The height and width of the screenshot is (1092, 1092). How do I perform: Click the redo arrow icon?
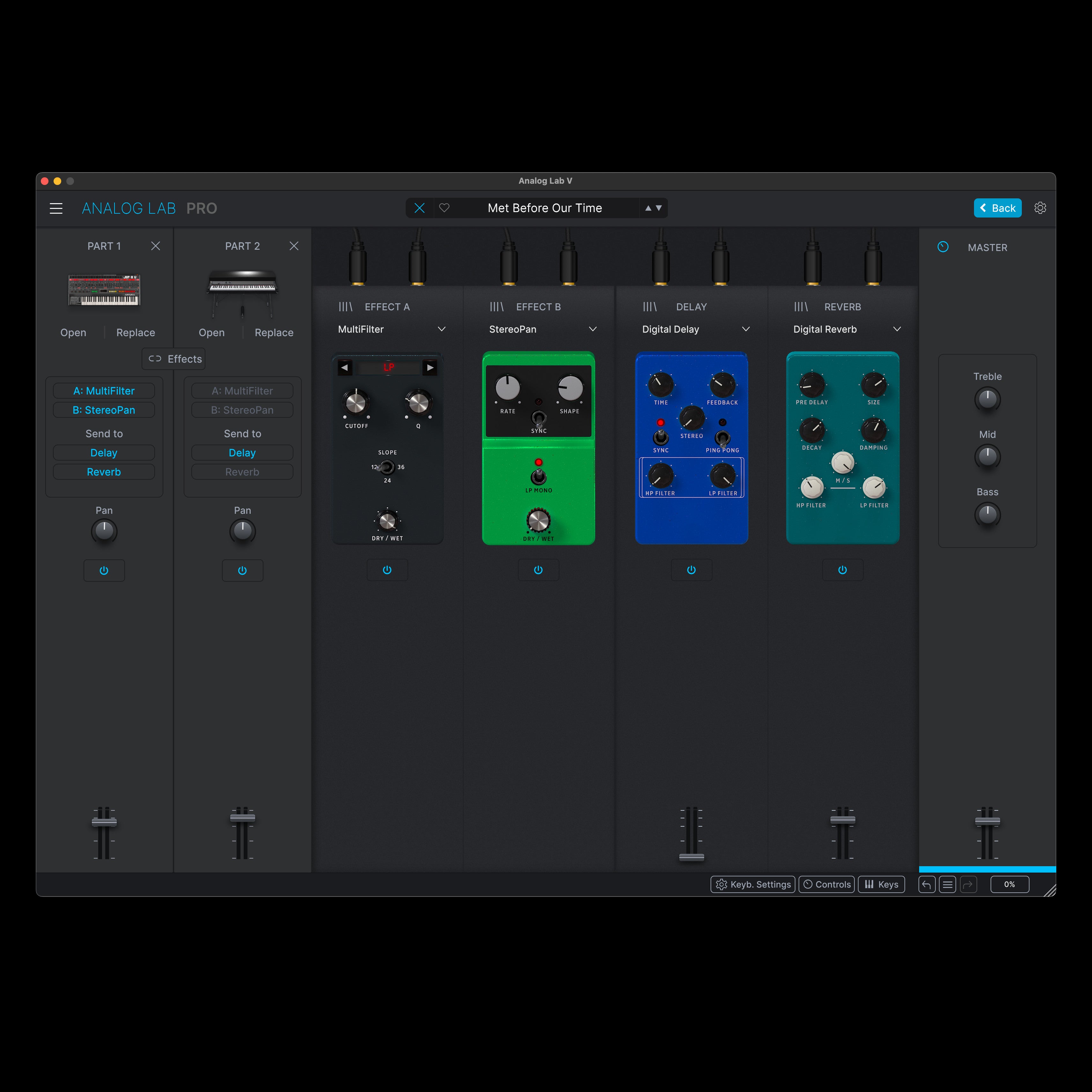(x=969, y=885)
